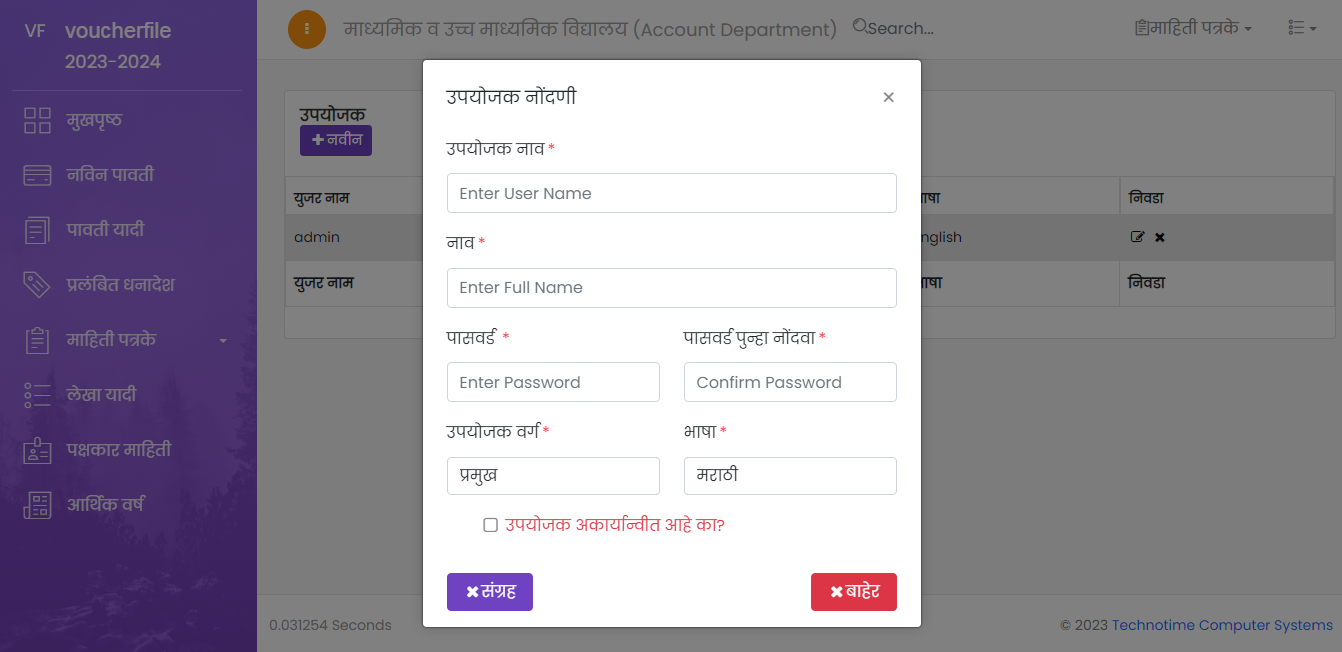Click the प्रलंबित धनादेश tag icon
This screenshot has width=1342, height=652.
37,285
